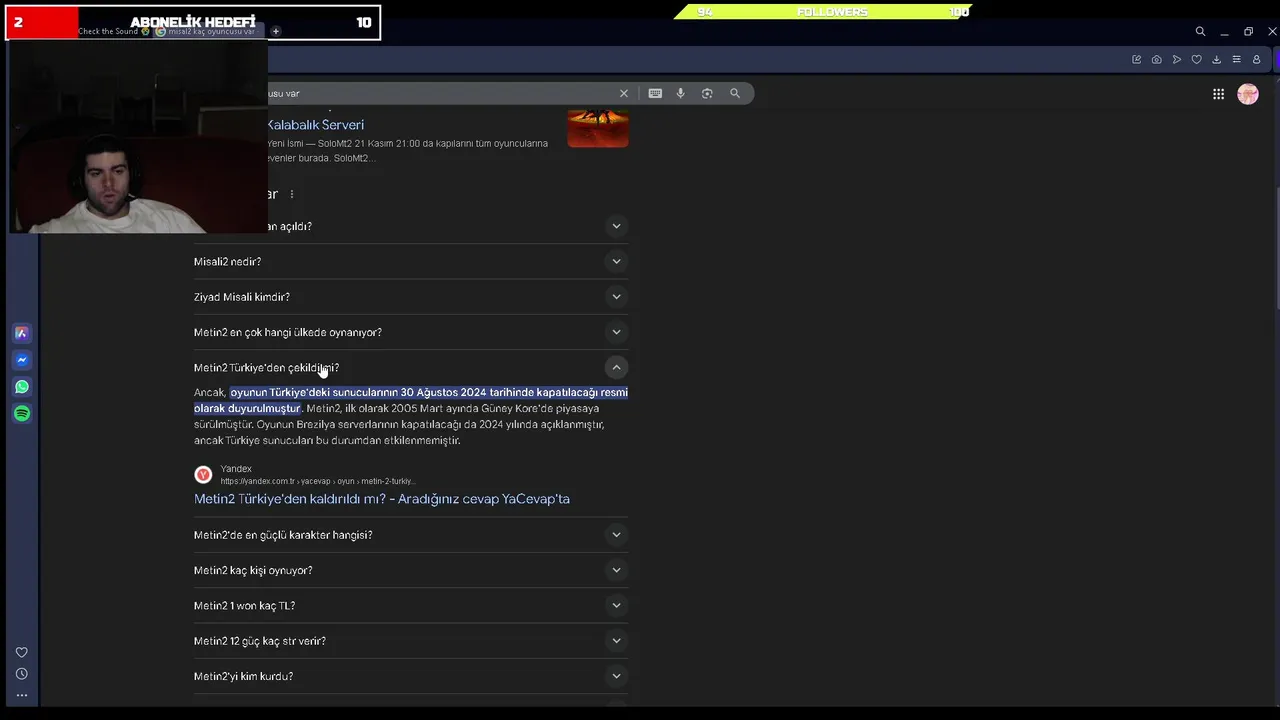Click the Yandex favicon in the answer source
Viewport: 1280px width, 720px height.
203,475
